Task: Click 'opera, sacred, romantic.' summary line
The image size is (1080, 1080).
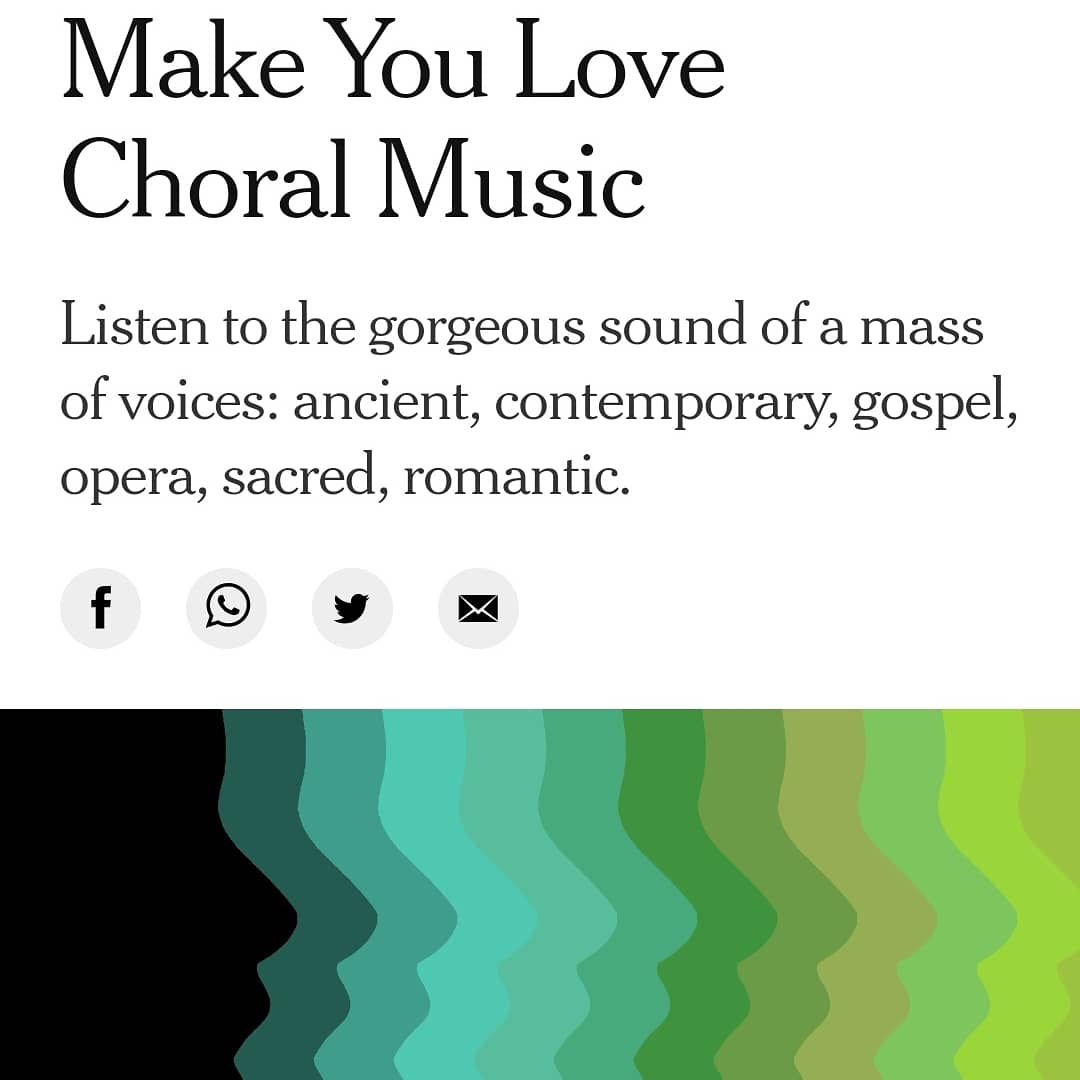Action: click(x=345, y=477)
